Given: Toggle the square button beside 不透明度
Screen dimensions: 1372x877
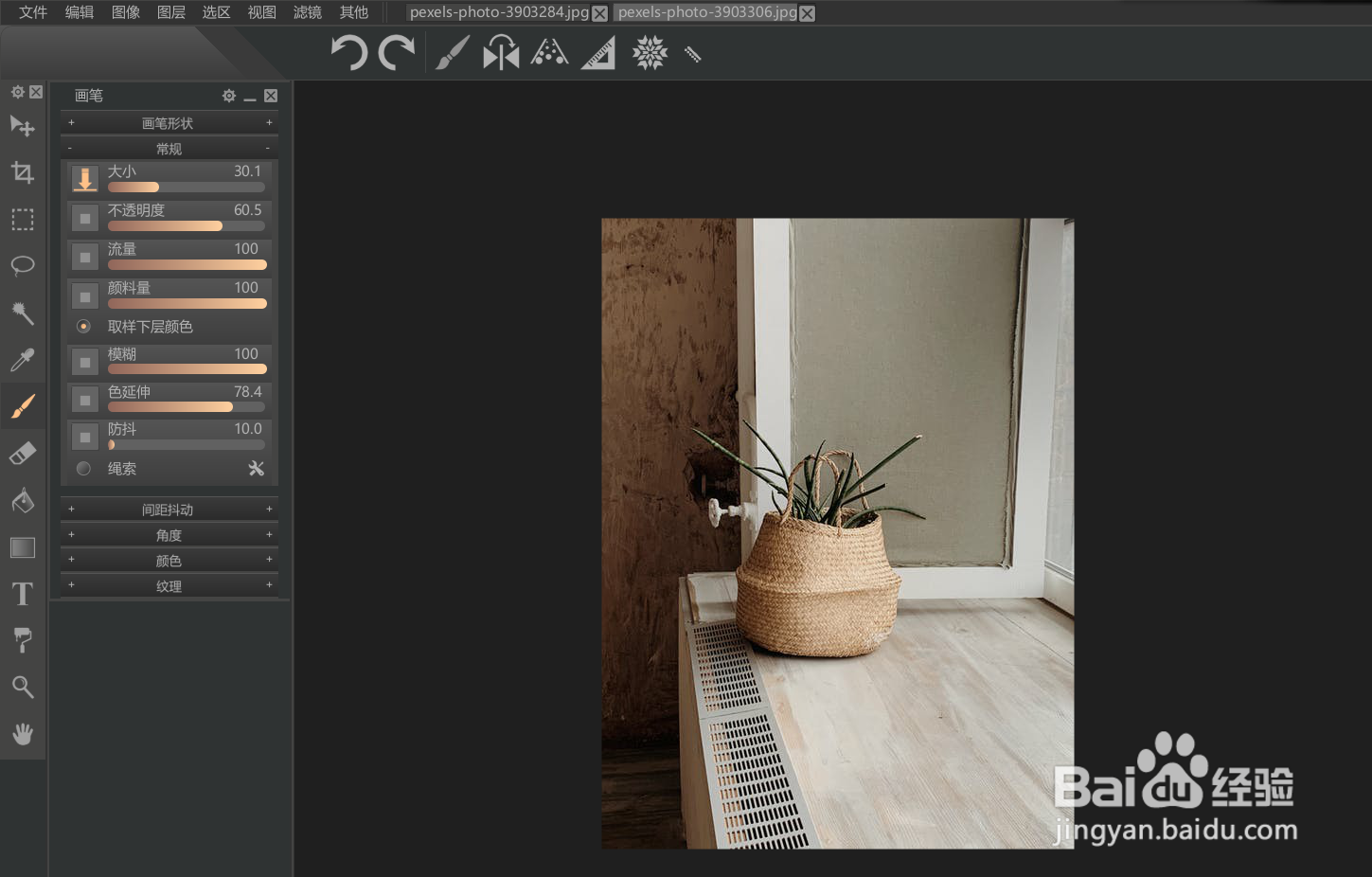Looking at the screenshot, I should [x=85, y=218].
